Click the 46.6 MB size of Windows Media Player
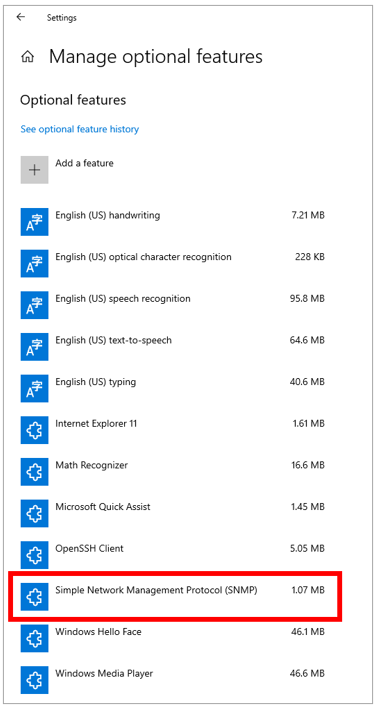Screen dimensions: 377x709 (x=307, y=673)
